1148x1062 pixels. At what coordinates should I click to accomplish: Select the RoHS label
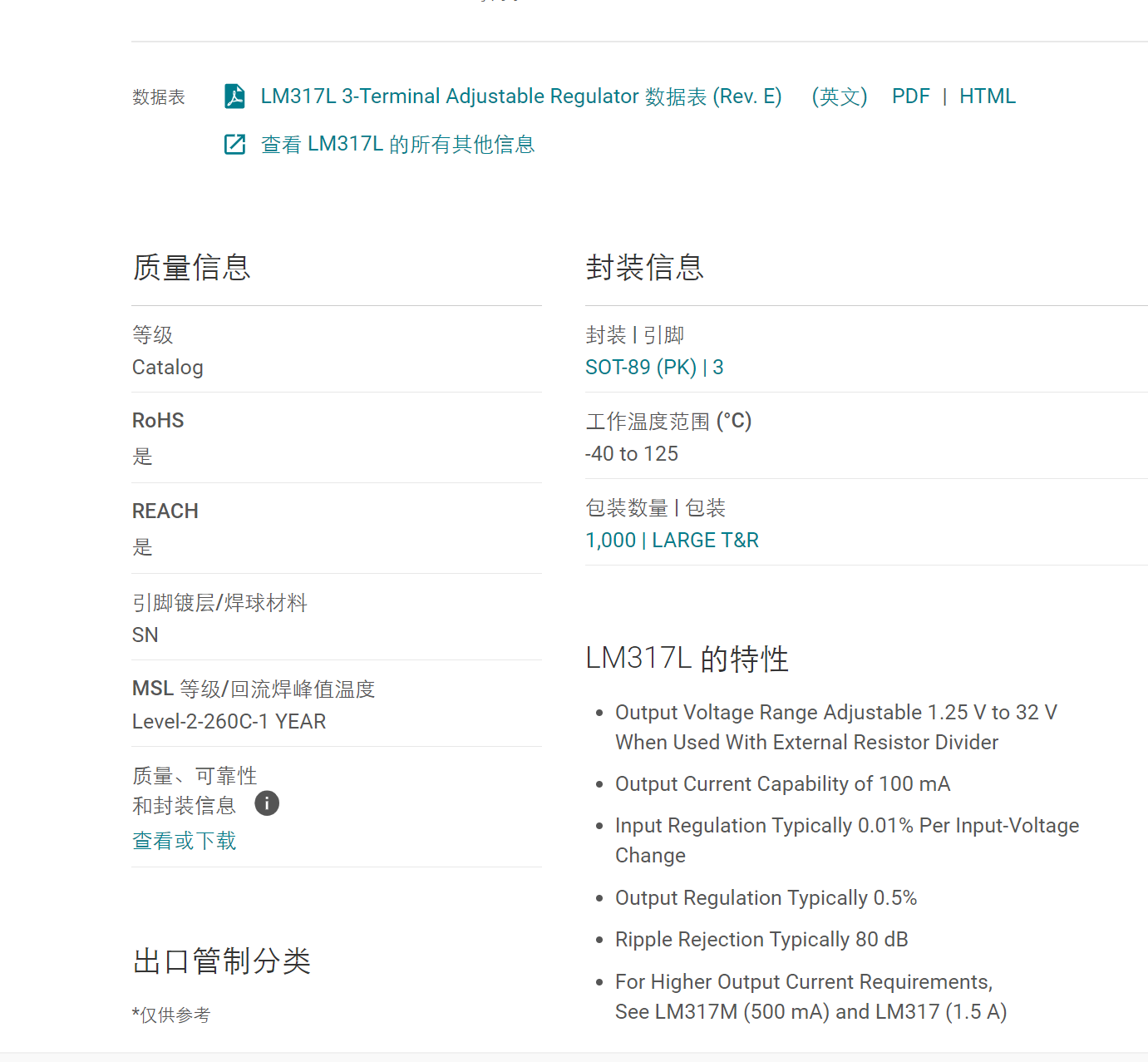158,421
